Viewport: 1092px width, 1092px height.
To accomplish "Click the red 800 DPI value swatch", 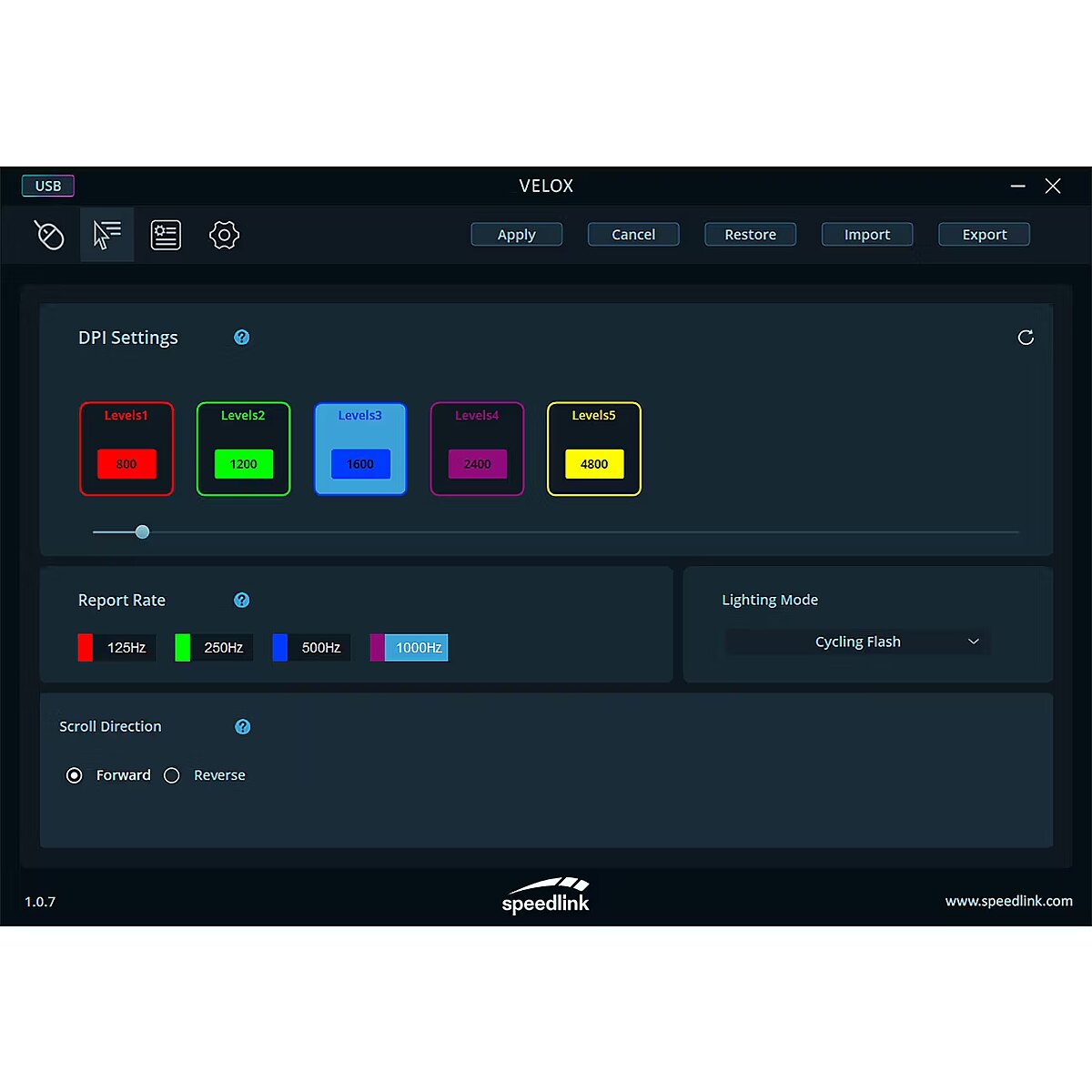I will (126, 464).
